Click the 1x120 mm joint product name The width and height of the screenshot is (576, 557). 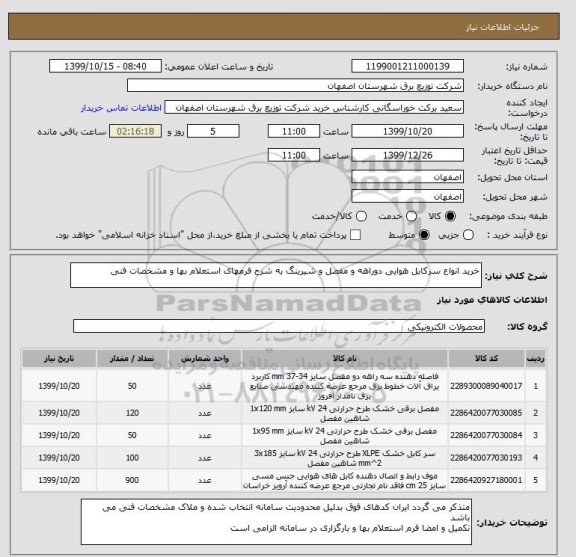point(345,413)
